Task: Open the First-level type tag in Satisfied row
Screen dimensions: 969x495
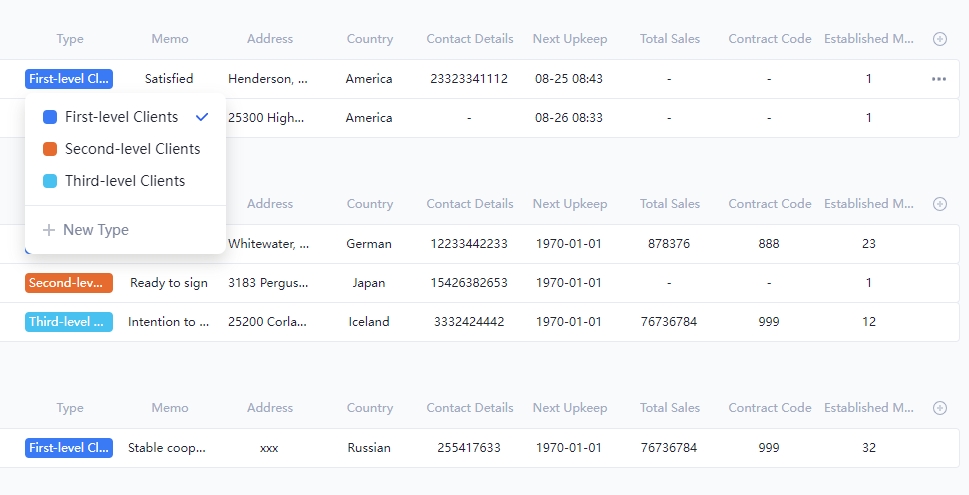Action: pos(69,79)
